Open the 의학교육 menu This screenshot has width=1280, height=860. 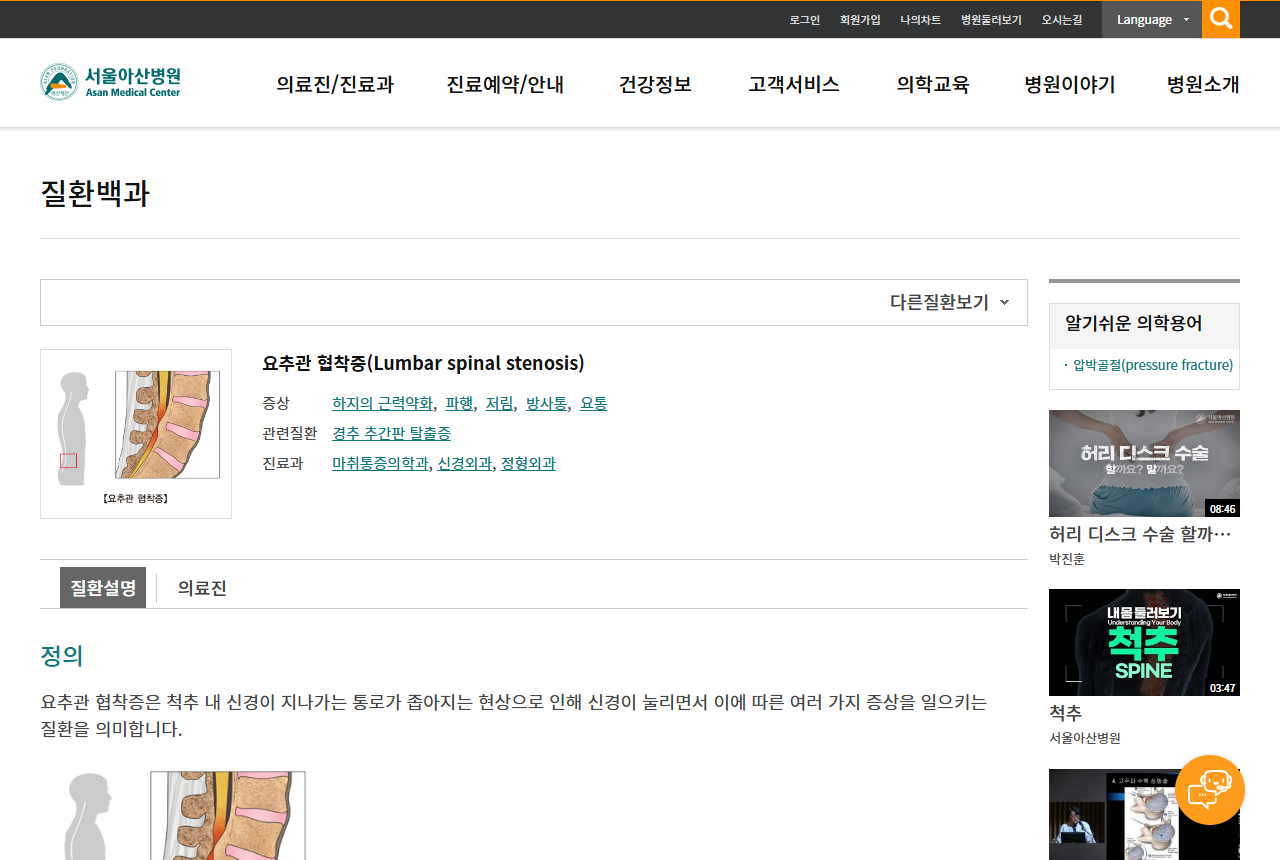[x=933, y=84]
